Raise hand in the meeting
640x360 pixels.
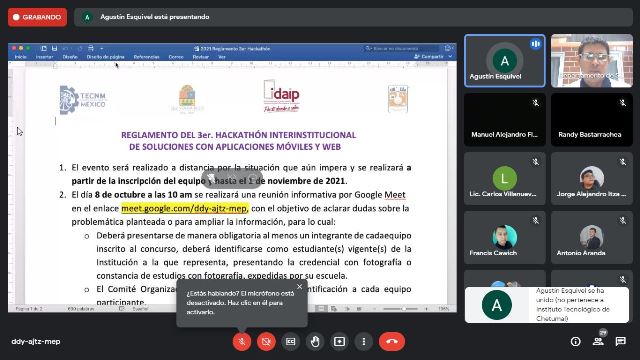click(315, 341)
